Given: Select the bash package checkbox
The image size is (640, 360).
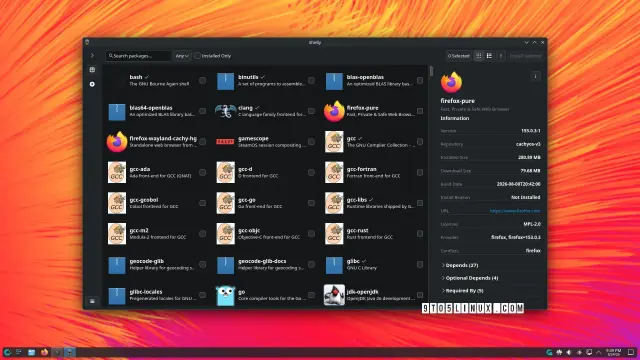Looking at the screenshot, I should [202, 80].
